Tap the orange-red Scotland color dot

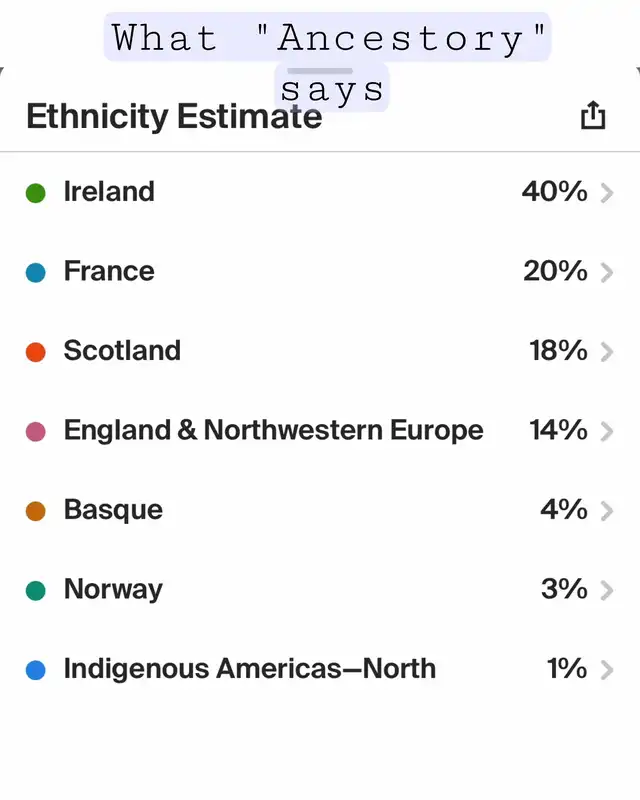36,352
